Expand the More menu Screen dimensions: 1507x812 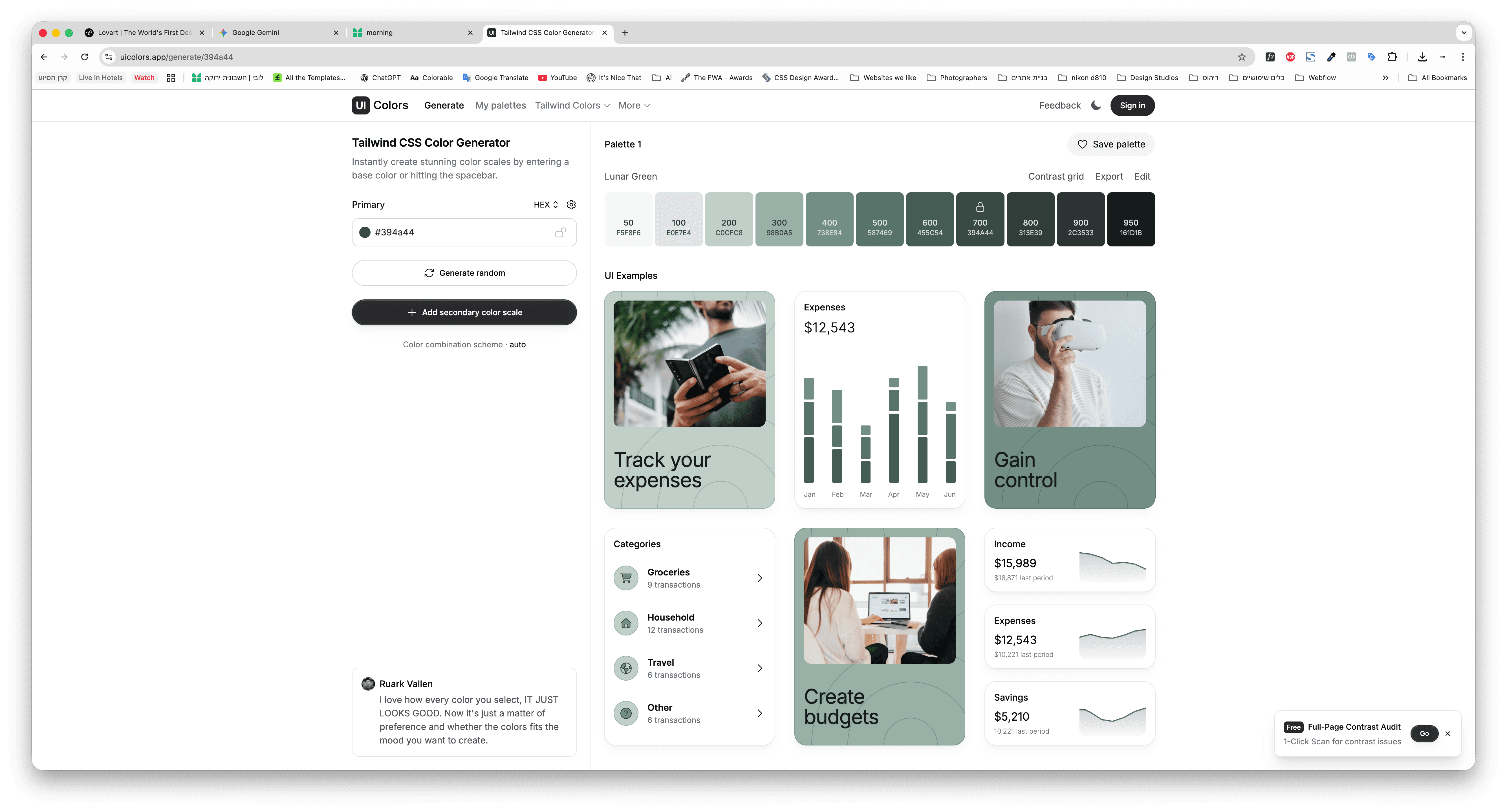click(634, 105)
